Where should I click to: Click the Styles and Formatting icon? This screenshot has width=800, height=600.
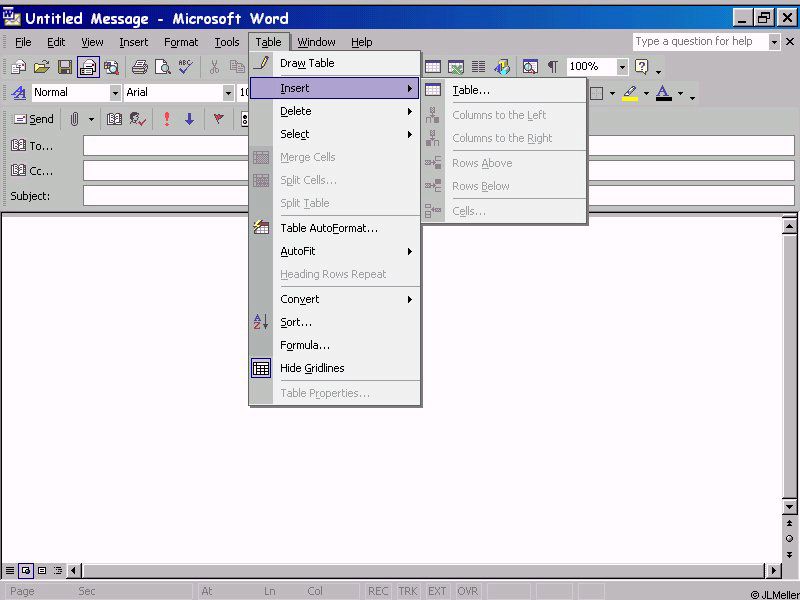(x=19, y=92)
